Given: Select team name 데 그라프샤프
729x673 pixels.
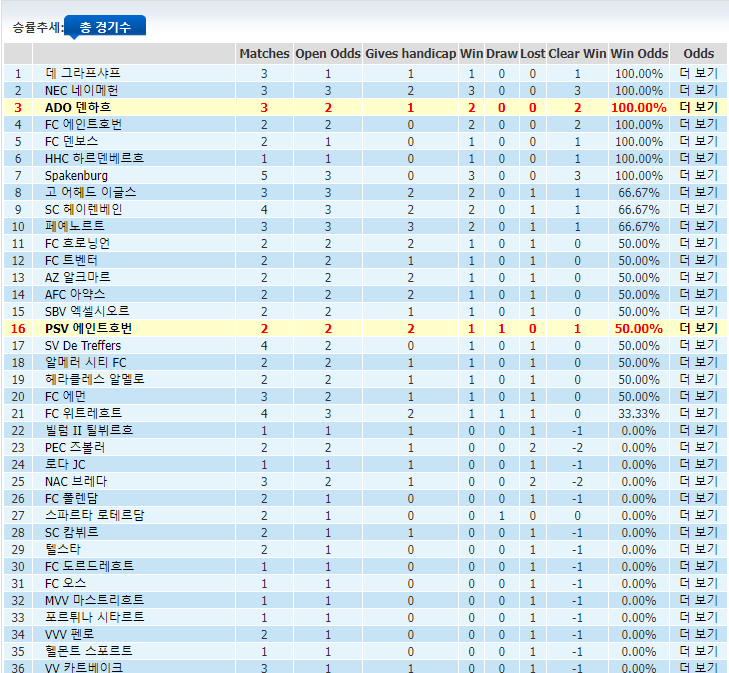Looking at the screenshot, I should [83, 73].
